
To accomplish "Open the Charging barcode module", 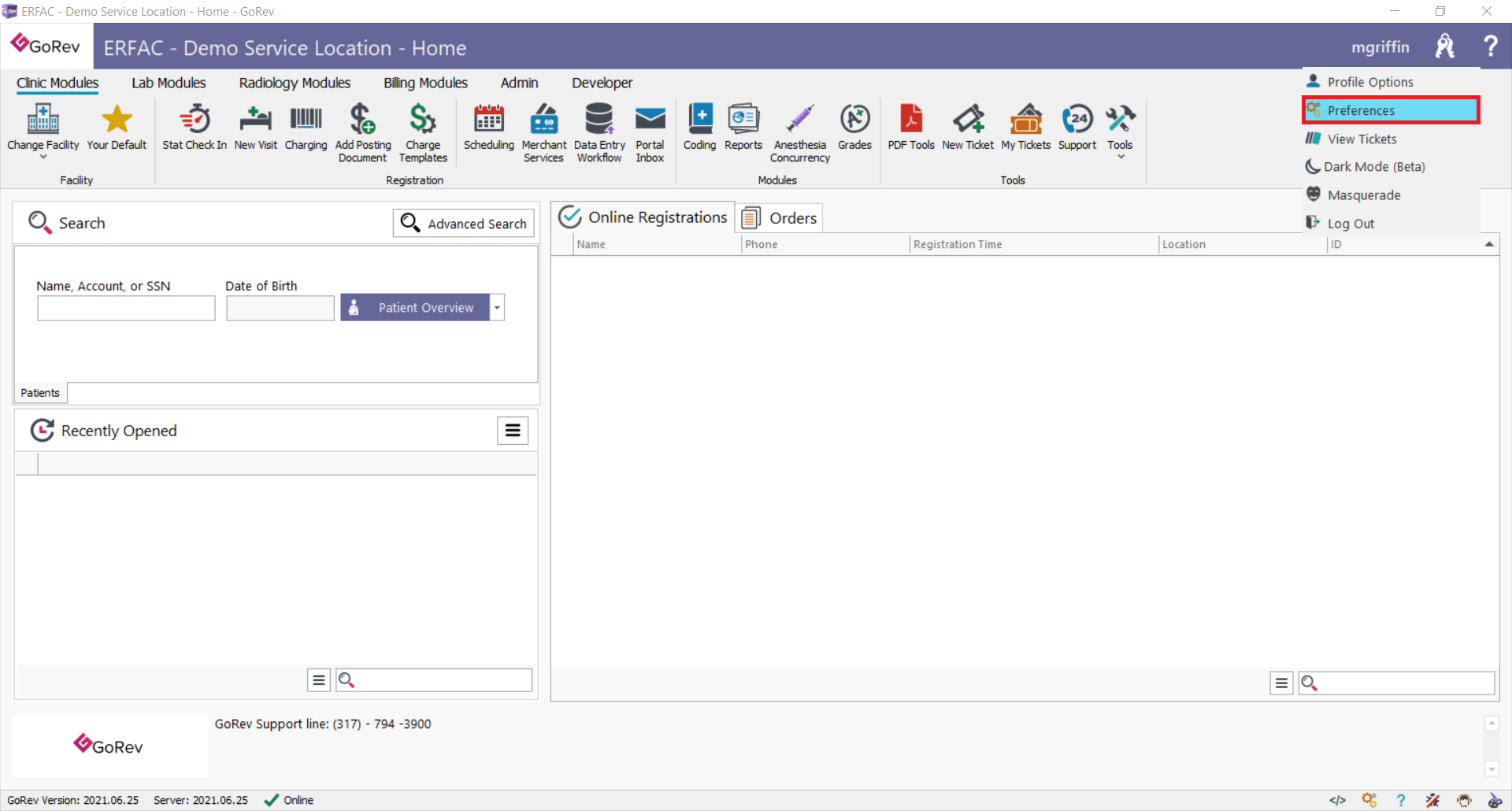I will click(306, 126).
